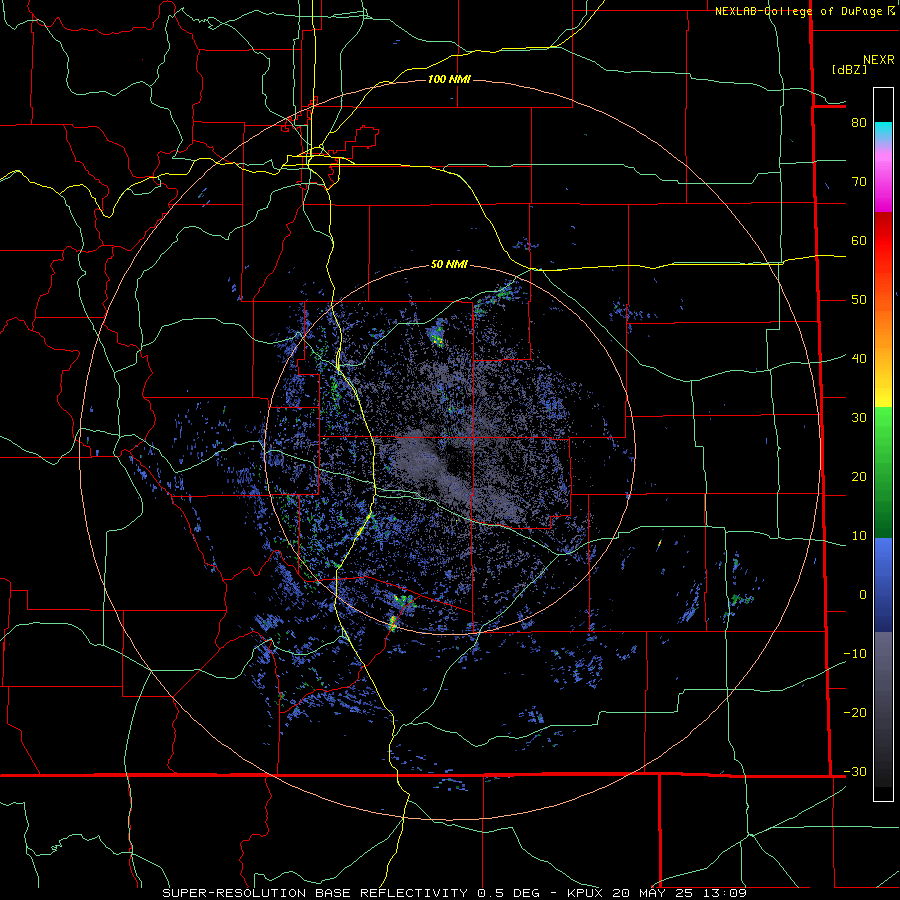This screenshot has height=900, width=900.
Task: Click the 40 value on the dBZ scale
Action: click(859, 359)
